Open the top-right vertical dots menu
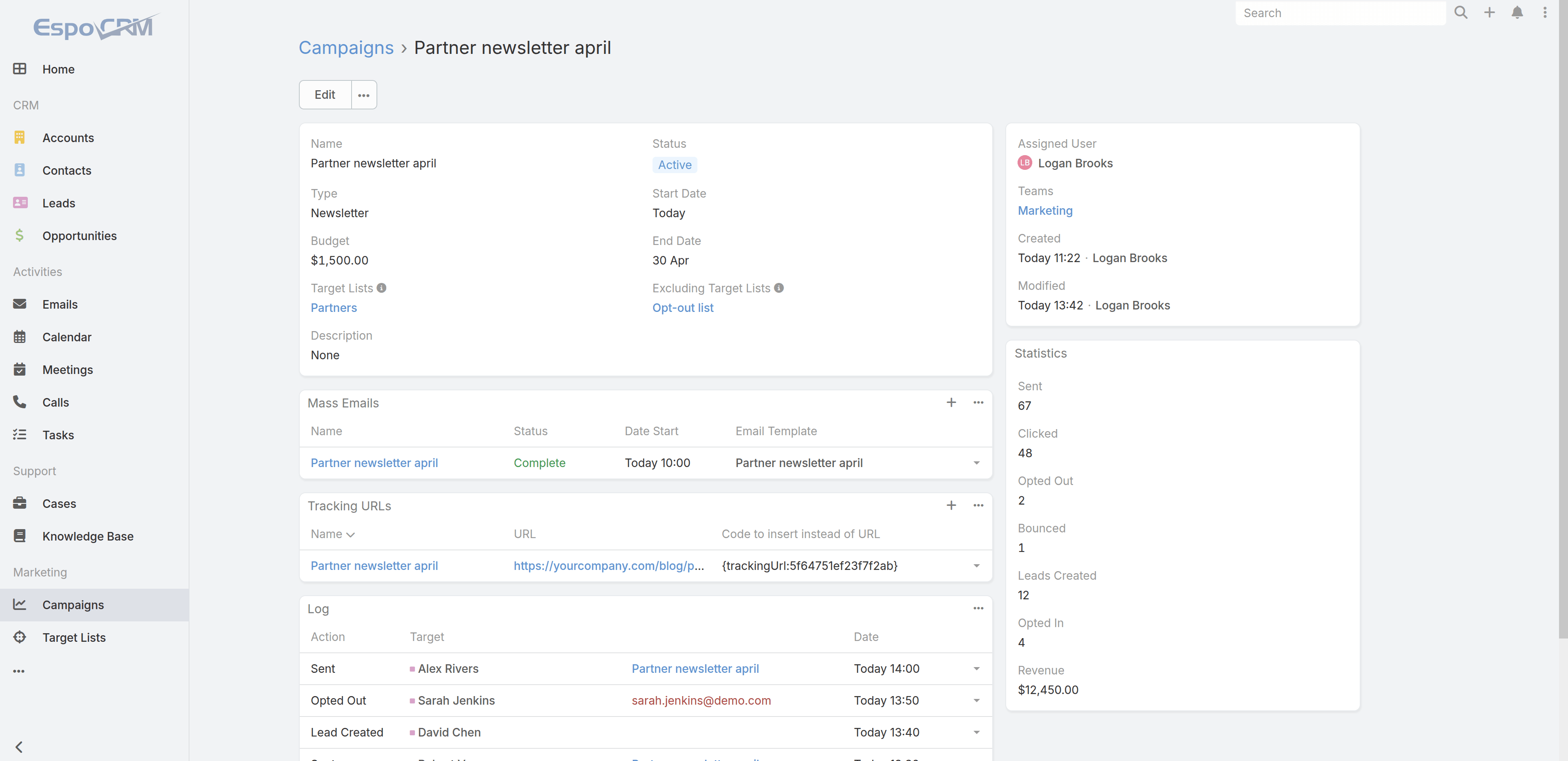This screenshot has height=761, width=1568. point(1545,12)
